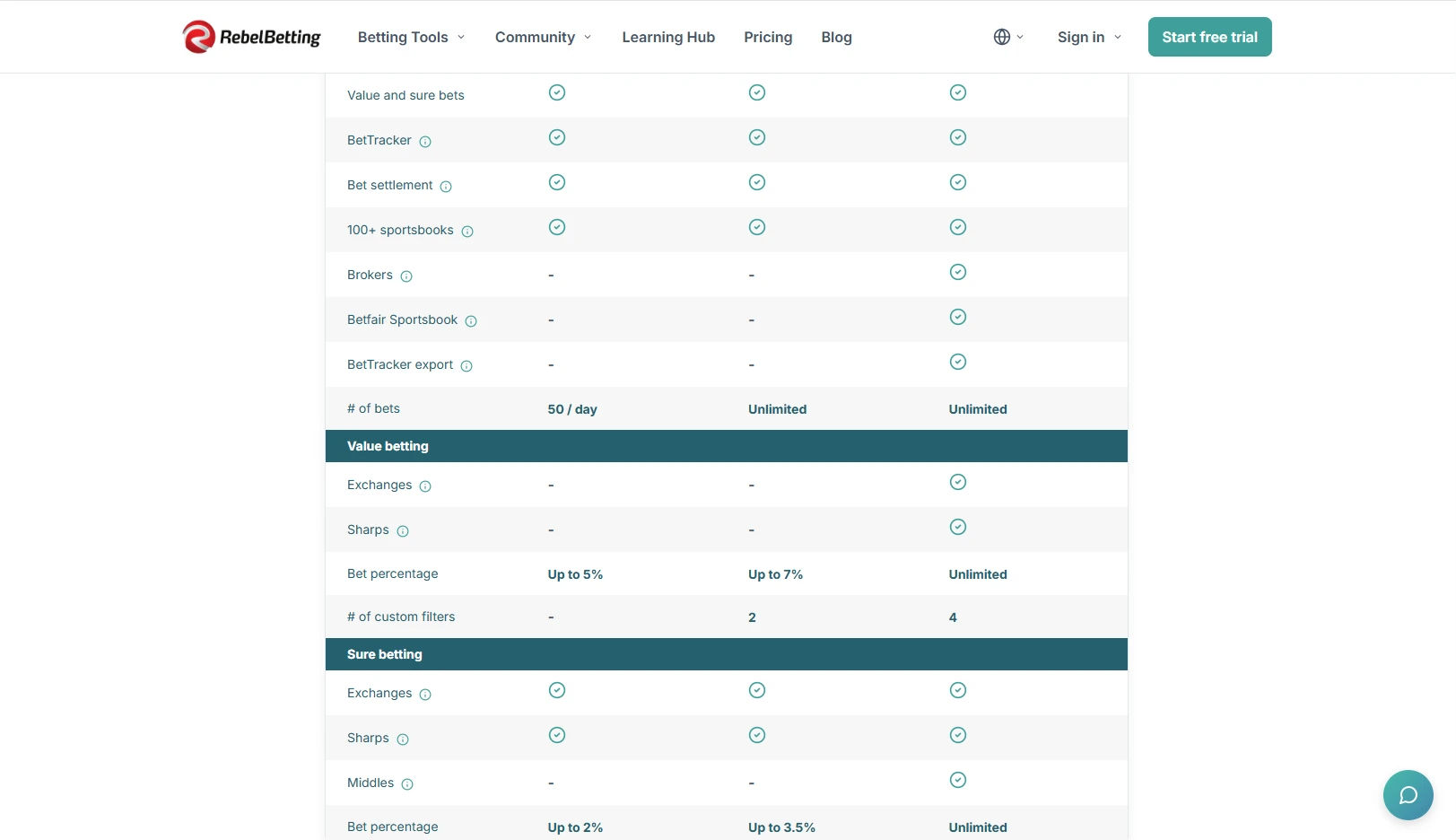
Task: Click second-column checkmark in Bet settlement row
Action: point(757,182)
